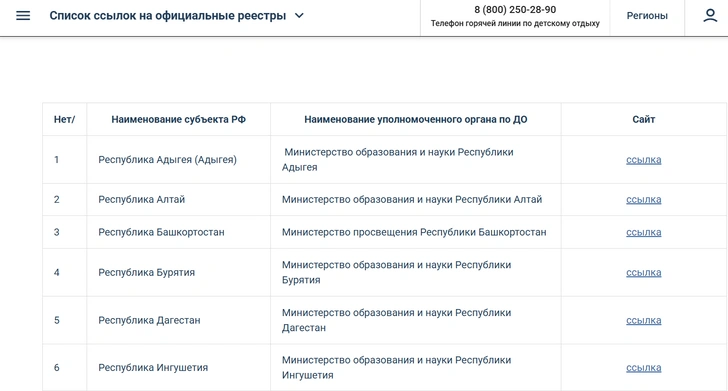Open the Регионы section
The image size is (728, 391).
647,15
